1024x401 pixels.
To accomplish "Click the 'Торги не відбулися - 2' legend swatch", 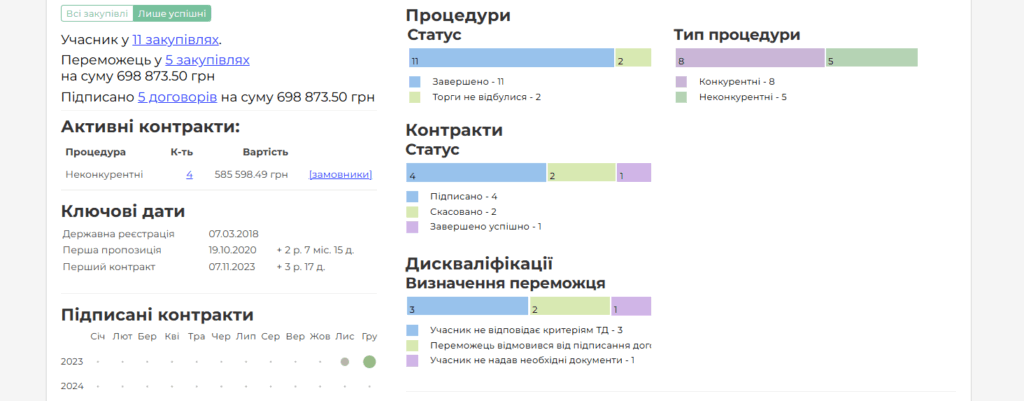I will pyautogui.click(x=414, y=97).
